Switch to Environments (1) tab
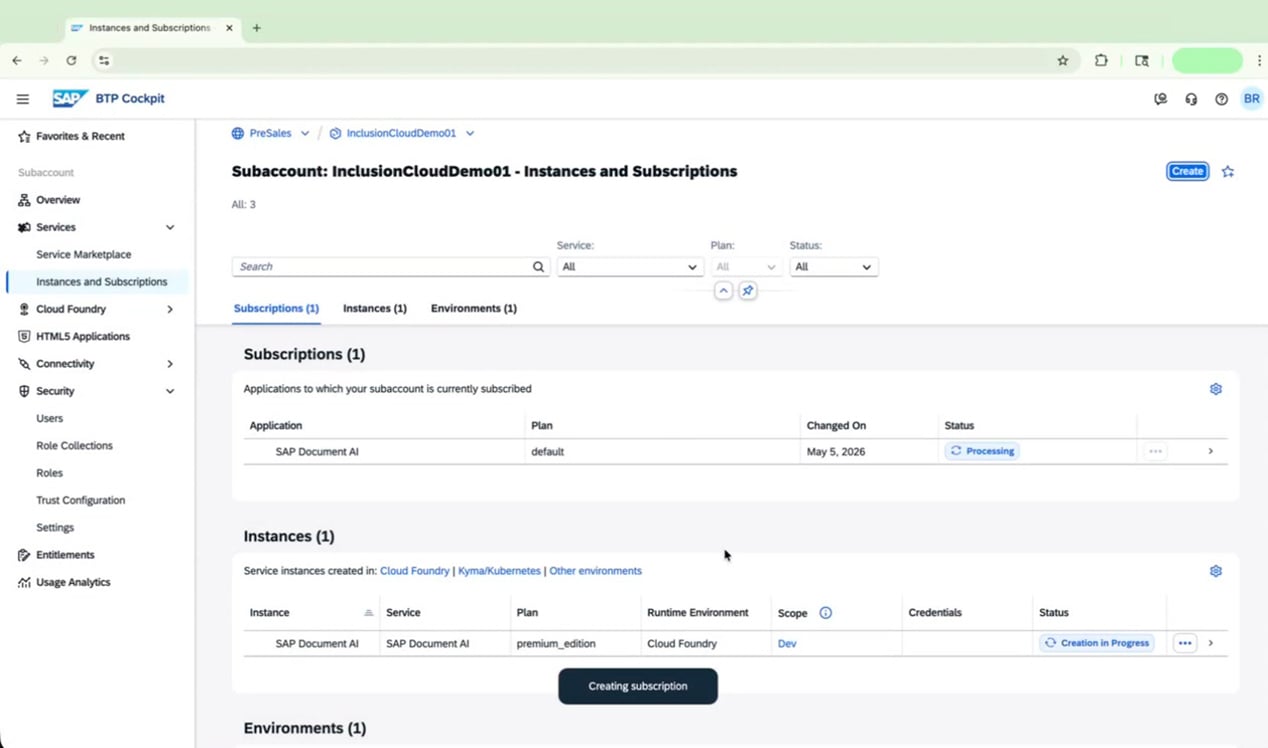The width and height of the screenshot is (1268, 748). point(474,308)
